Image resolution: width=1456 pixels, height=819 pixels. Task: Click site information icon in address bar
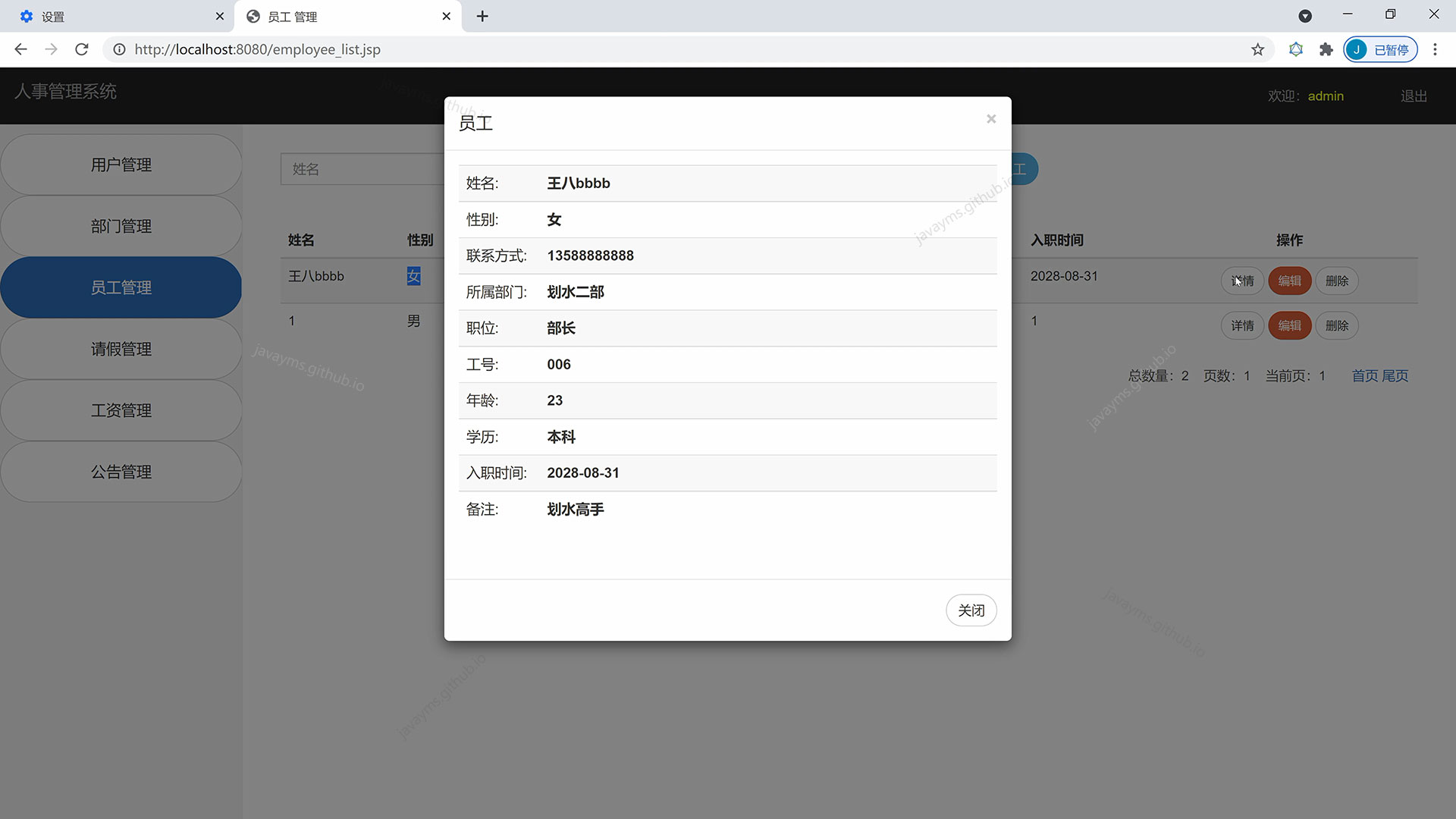(x=119, y=49)
